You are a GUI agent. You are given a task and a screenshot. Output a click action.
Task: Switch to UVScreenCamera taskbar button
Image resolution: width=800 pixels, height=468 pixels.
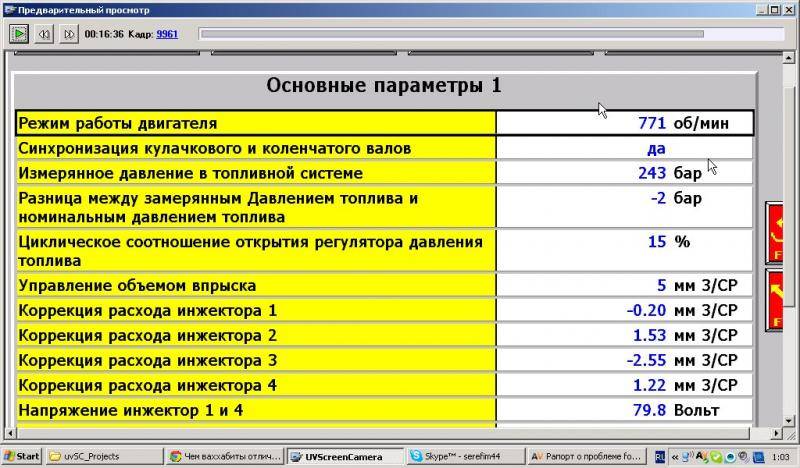[x=345, y=456]
